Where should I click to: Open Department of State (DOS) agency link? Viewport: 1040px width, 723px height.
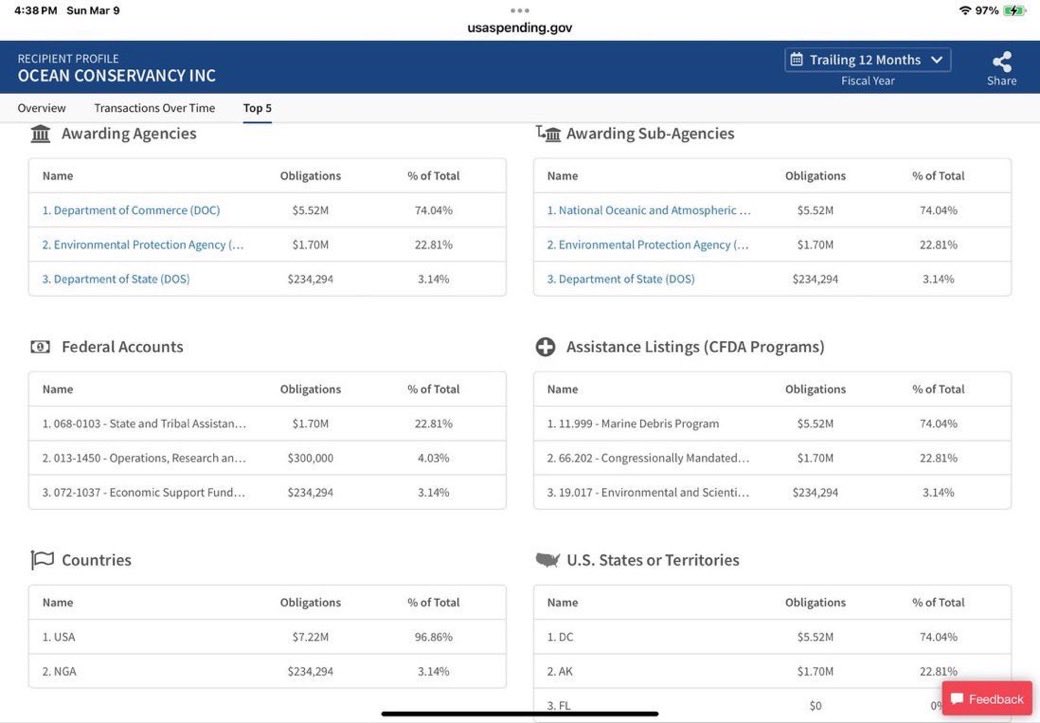click(x=116, y=279)
